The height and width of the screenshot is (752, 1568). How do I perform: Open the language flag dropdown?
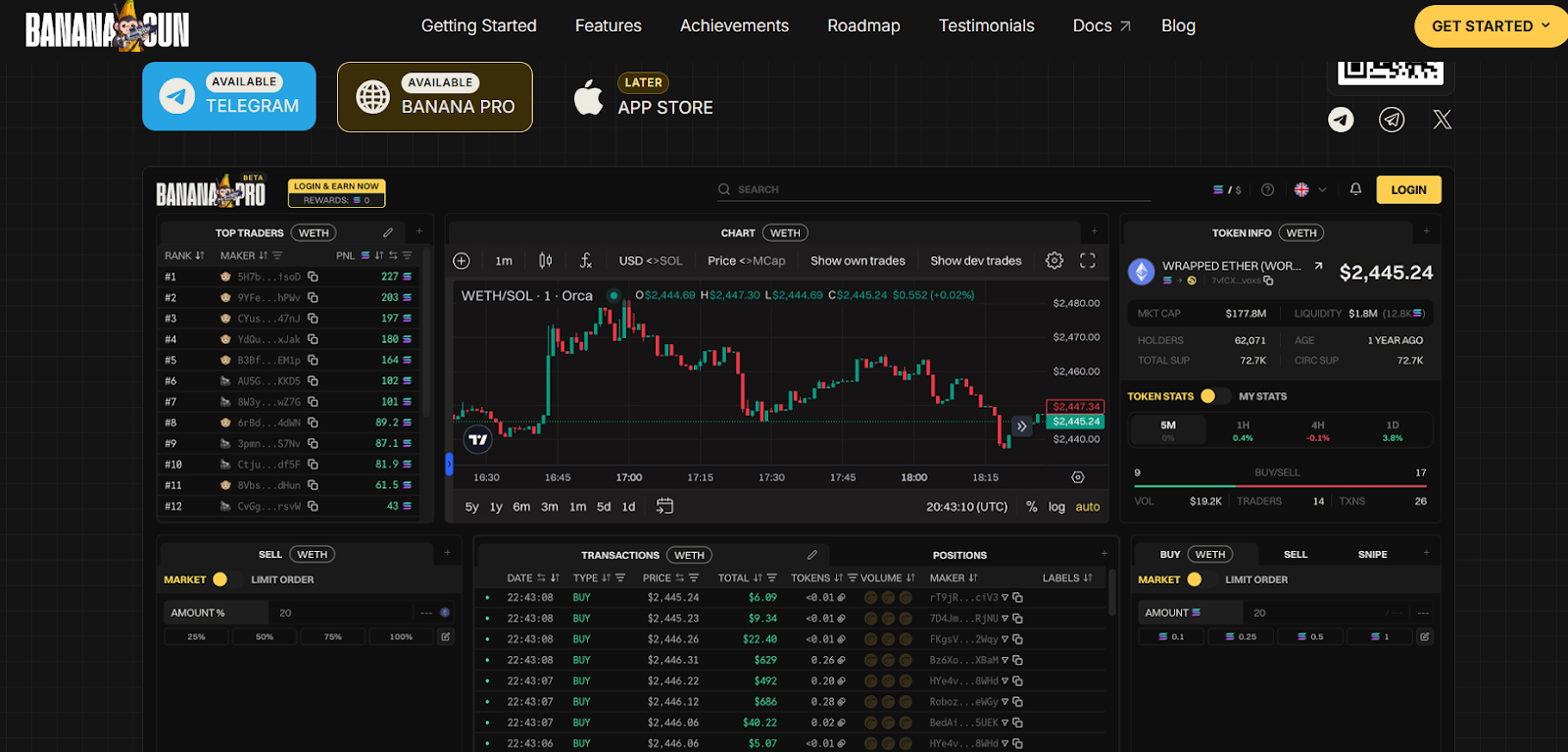[x=1310, y=189]
